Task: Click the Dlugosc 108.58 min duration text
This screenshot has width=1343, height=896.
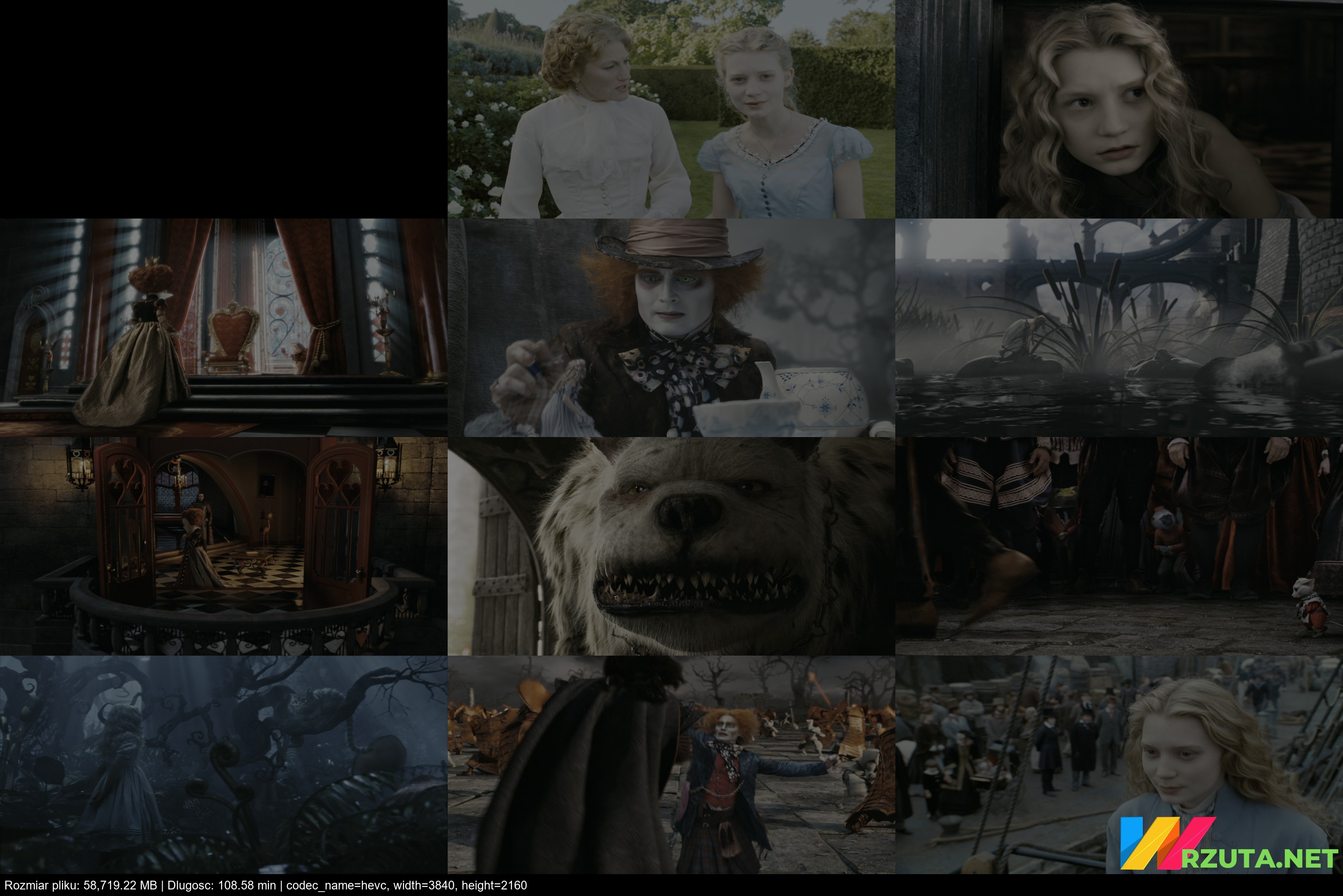Action: point(222,886)
